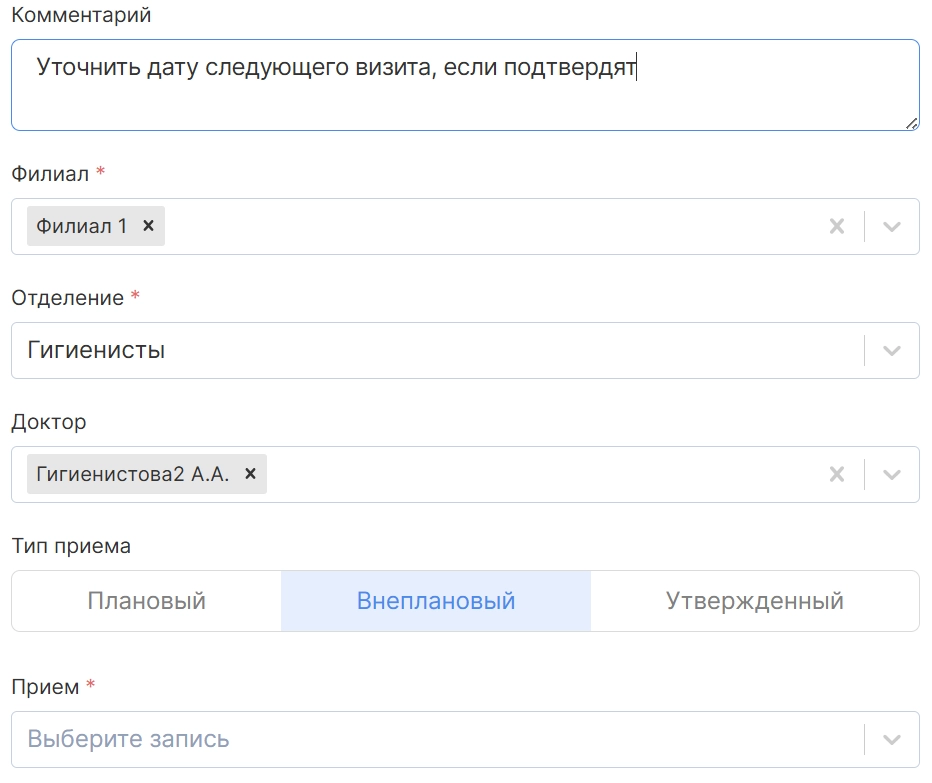Choose the "Внеплановый" appointment type

coord(436,601)
